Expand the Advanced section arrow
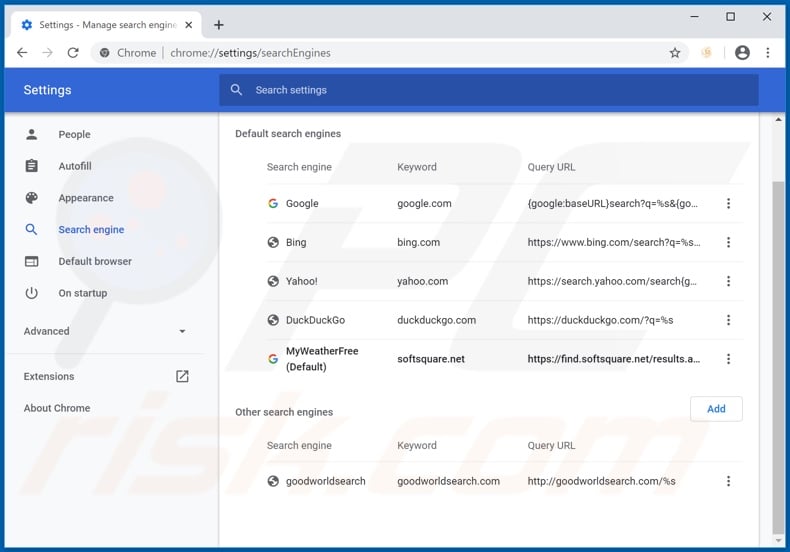Screen dimensions: 790x552 (182, 331)
